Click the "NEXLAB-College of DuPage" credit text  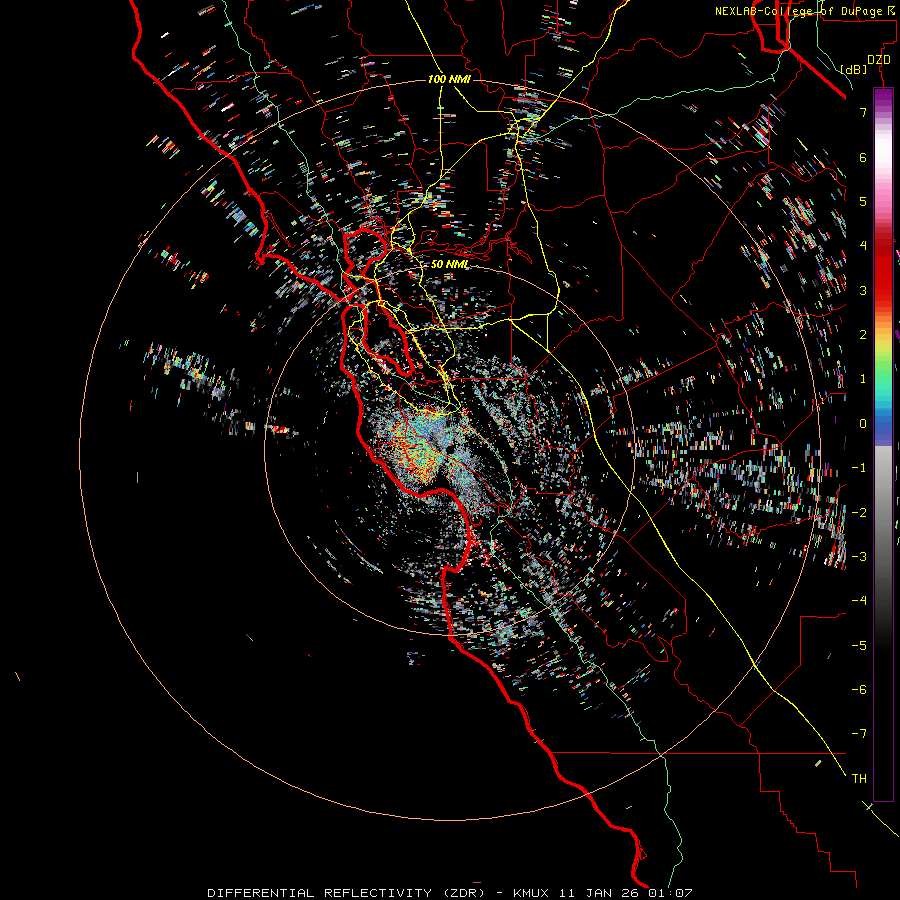click(798, 11)
